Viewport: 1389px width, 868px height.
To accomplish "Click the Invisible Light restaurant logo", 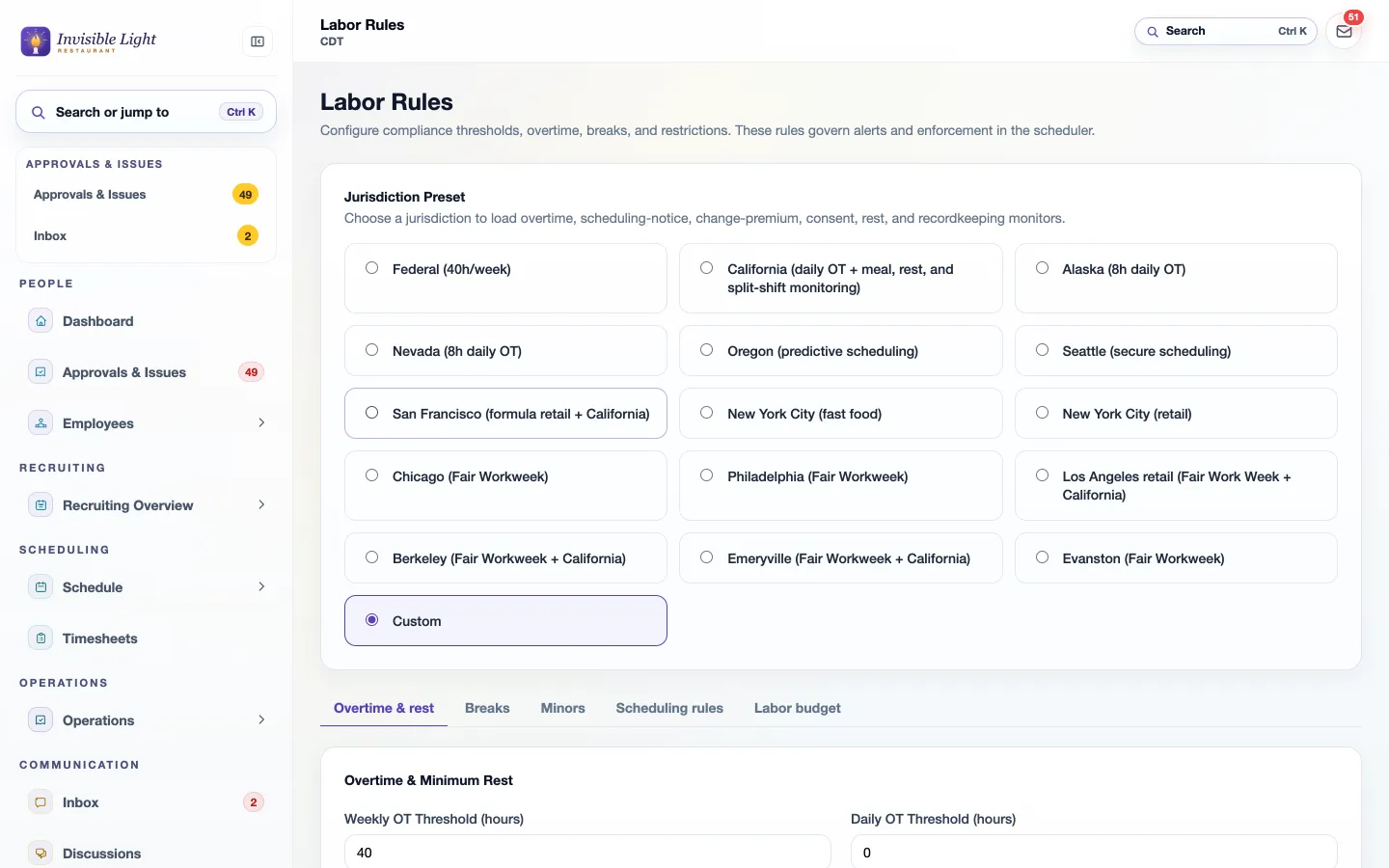I will tap(89, 41).
